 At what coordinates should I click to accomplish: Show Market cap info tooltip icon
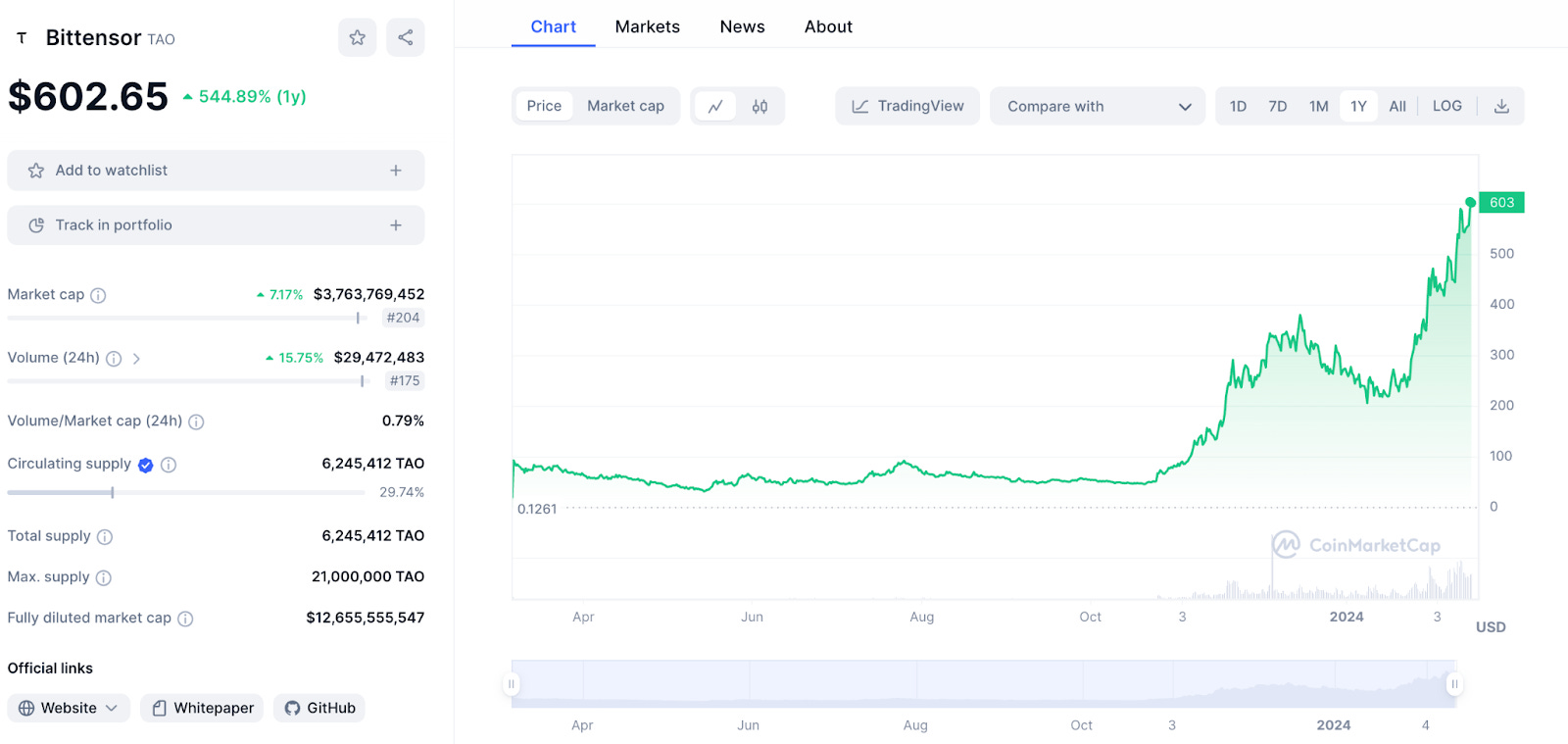point(98,295)
